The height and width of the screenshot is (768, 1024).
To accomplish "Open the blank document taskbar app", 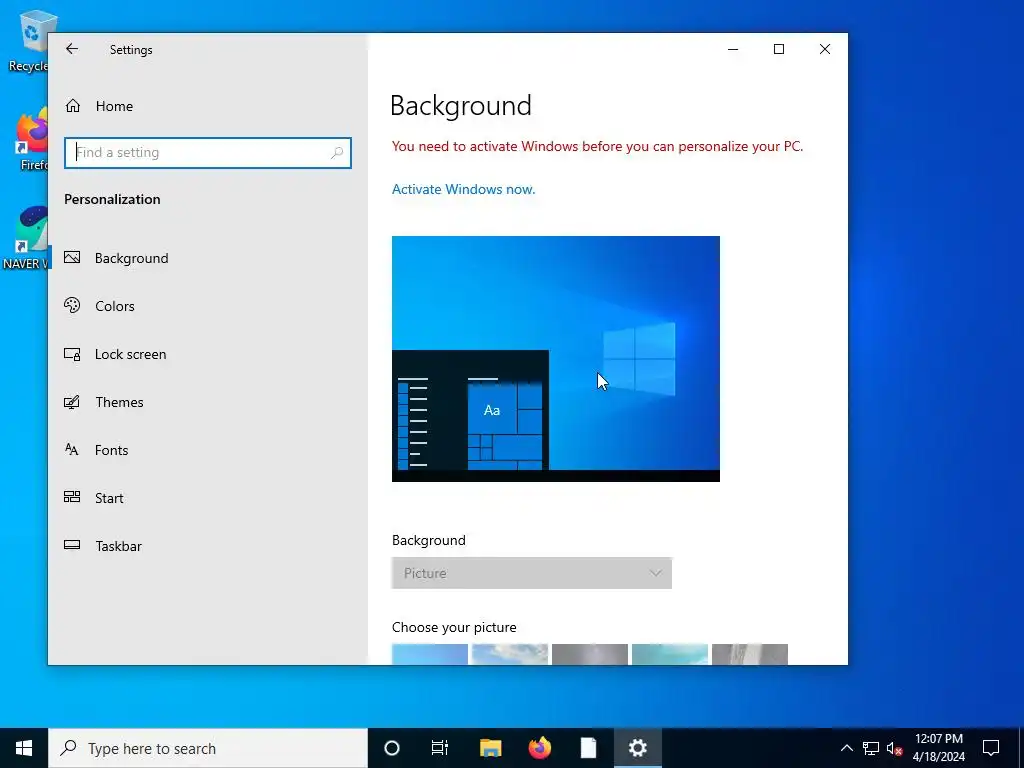I will (x=588, y=748).
